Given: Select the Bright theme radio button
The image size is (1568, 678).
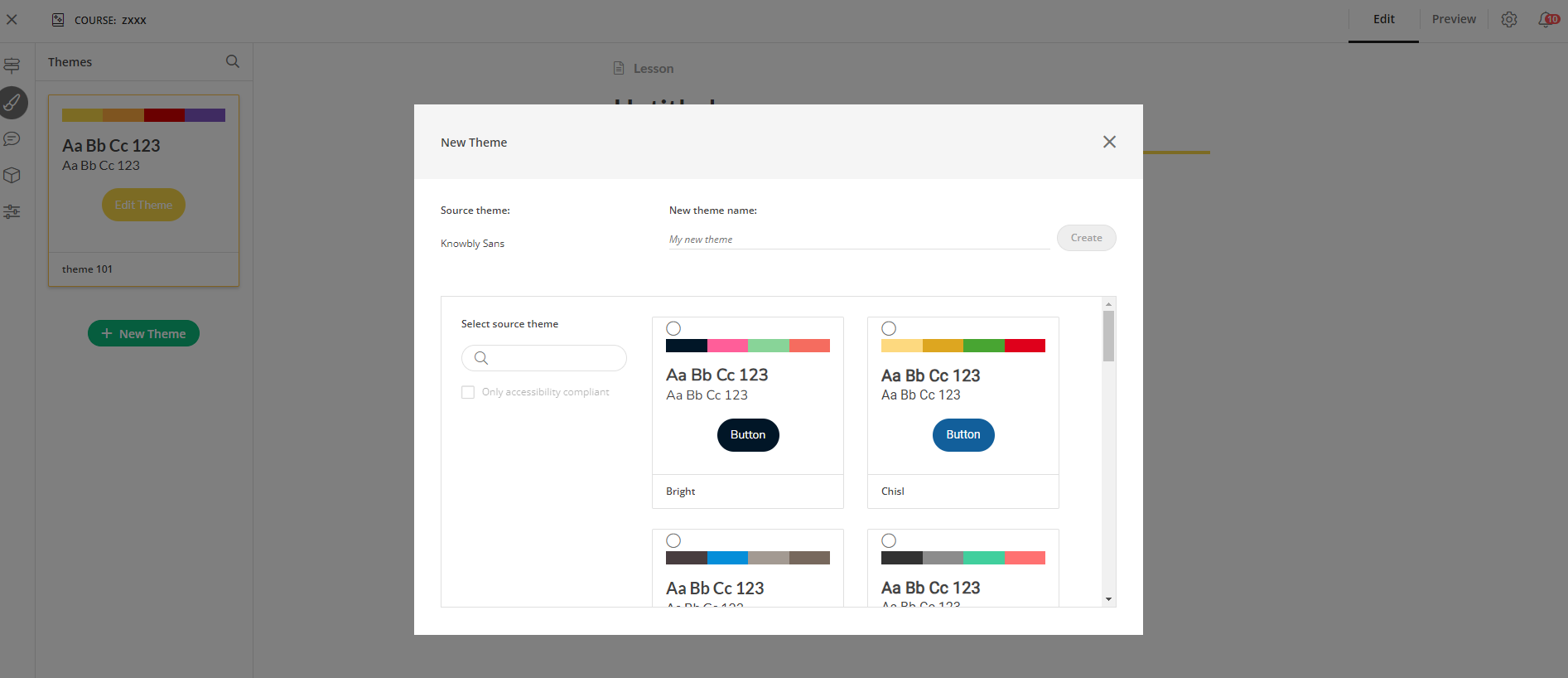Looking at the screenshot, I should point(673,328).
